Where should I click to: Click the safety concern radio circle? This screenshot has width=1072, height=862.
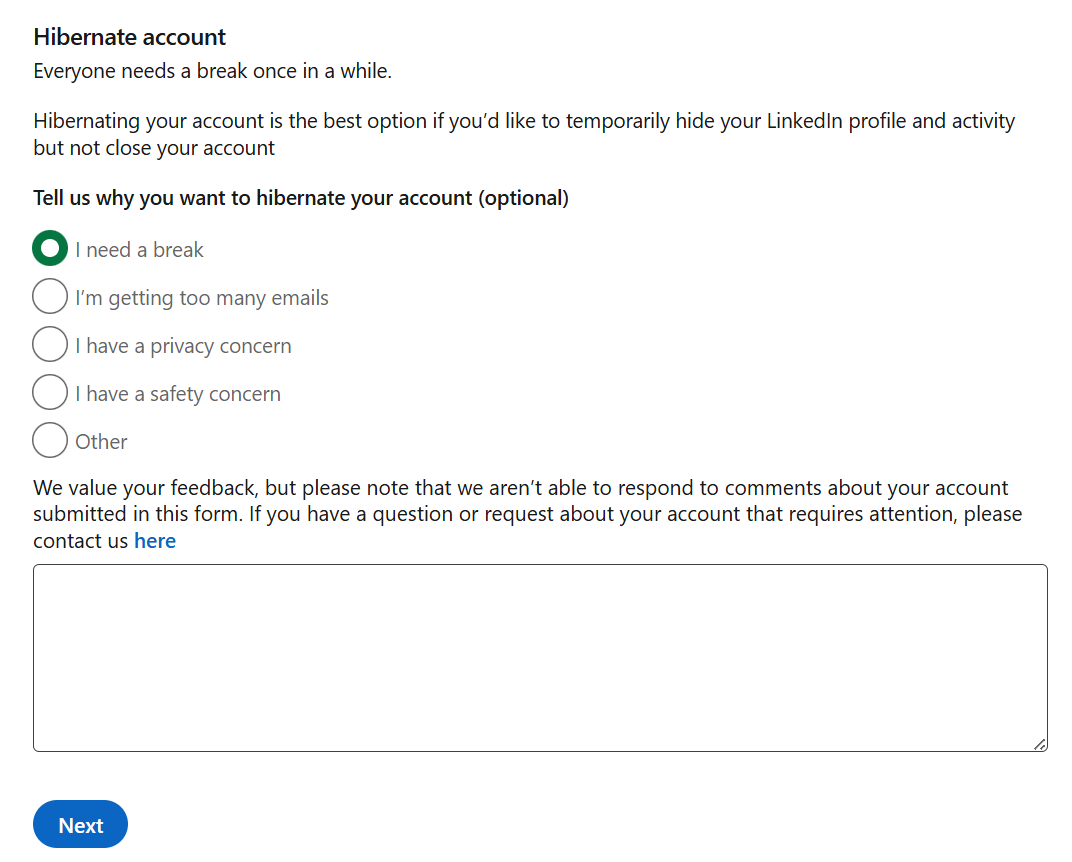point(49,392)
